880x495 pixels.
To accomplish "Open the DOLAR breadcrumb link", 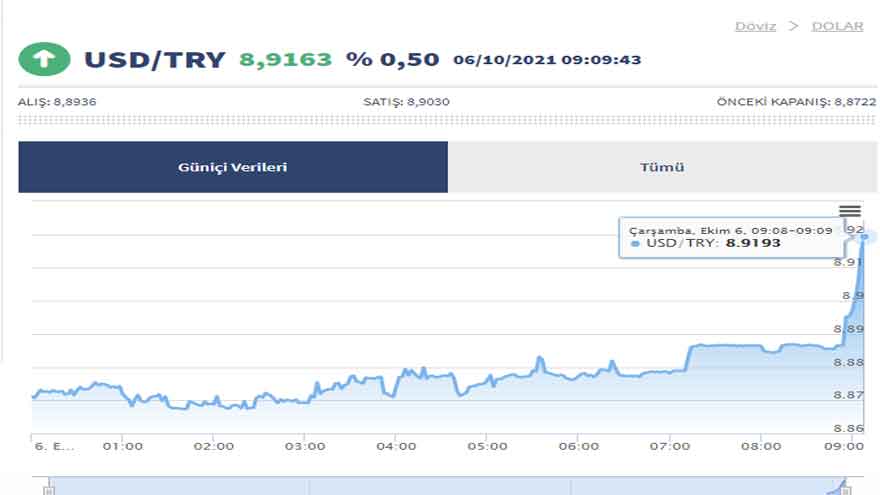I will pos(837,26).
